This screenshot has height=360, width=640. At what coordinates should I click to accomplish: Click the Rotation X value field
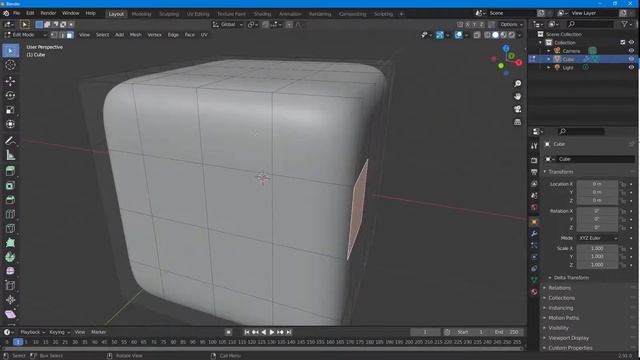tap(597, 211)
